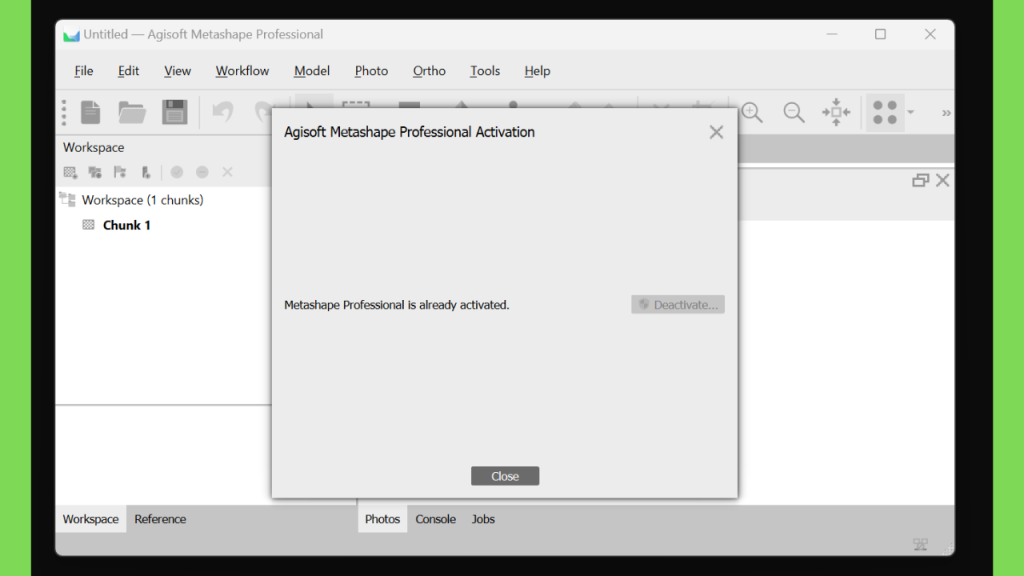Switch to the Reference tab
Screen dimensions: 1024x576
(160, 519)
